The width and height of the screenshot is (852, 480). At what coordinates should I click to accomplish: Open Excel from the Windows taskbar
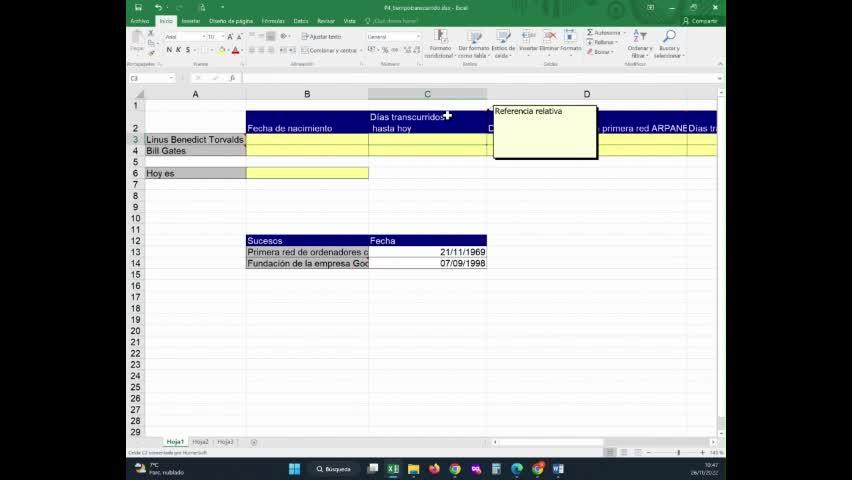(393, 469)
